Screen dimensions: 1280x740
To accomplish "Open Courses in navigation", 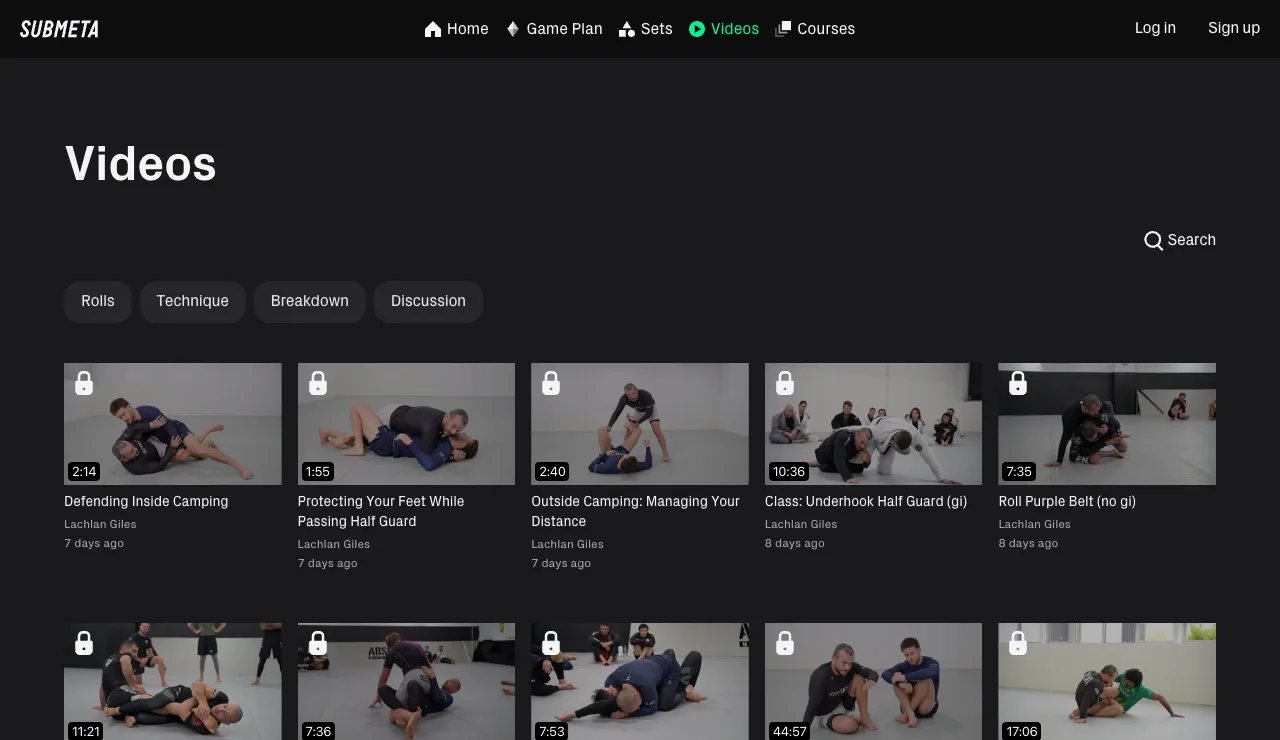I will (x=815, y=29).
